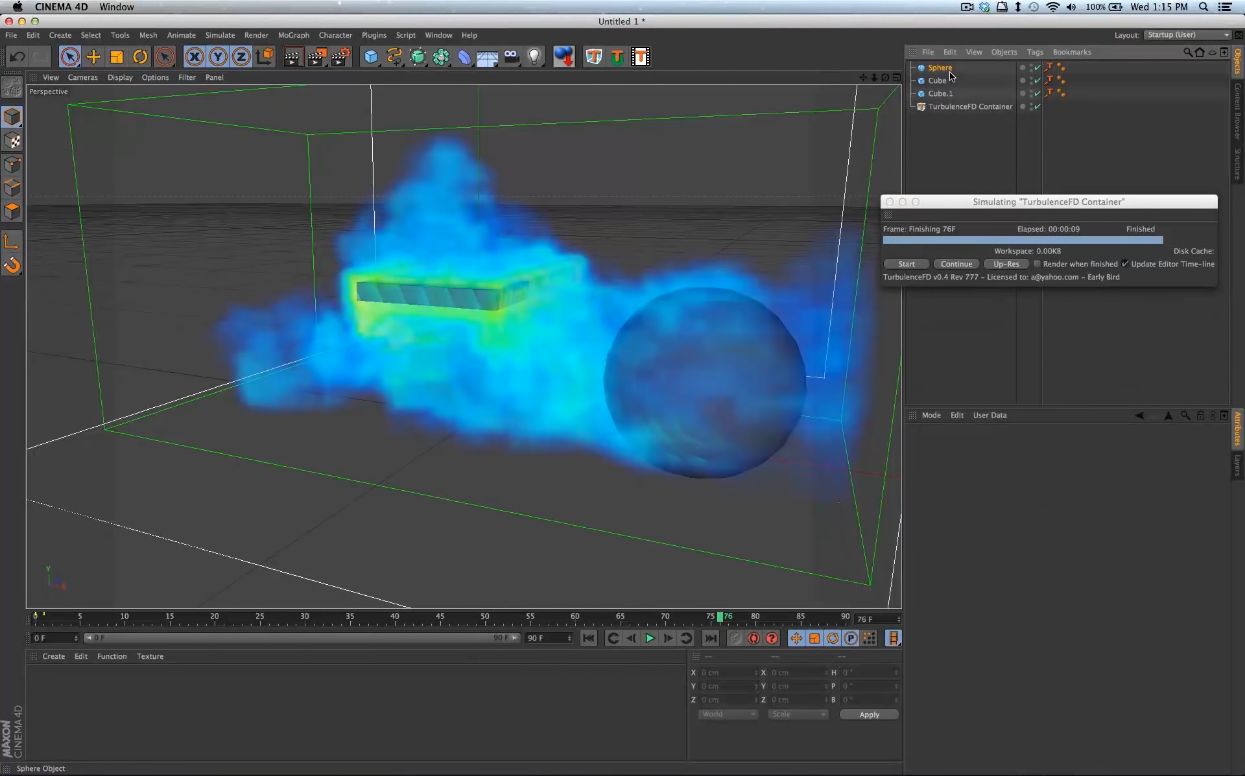The width and height of the screenshot is (1245, 776).
Task: Open the MoGraph menu
Action: click(293, 35)
